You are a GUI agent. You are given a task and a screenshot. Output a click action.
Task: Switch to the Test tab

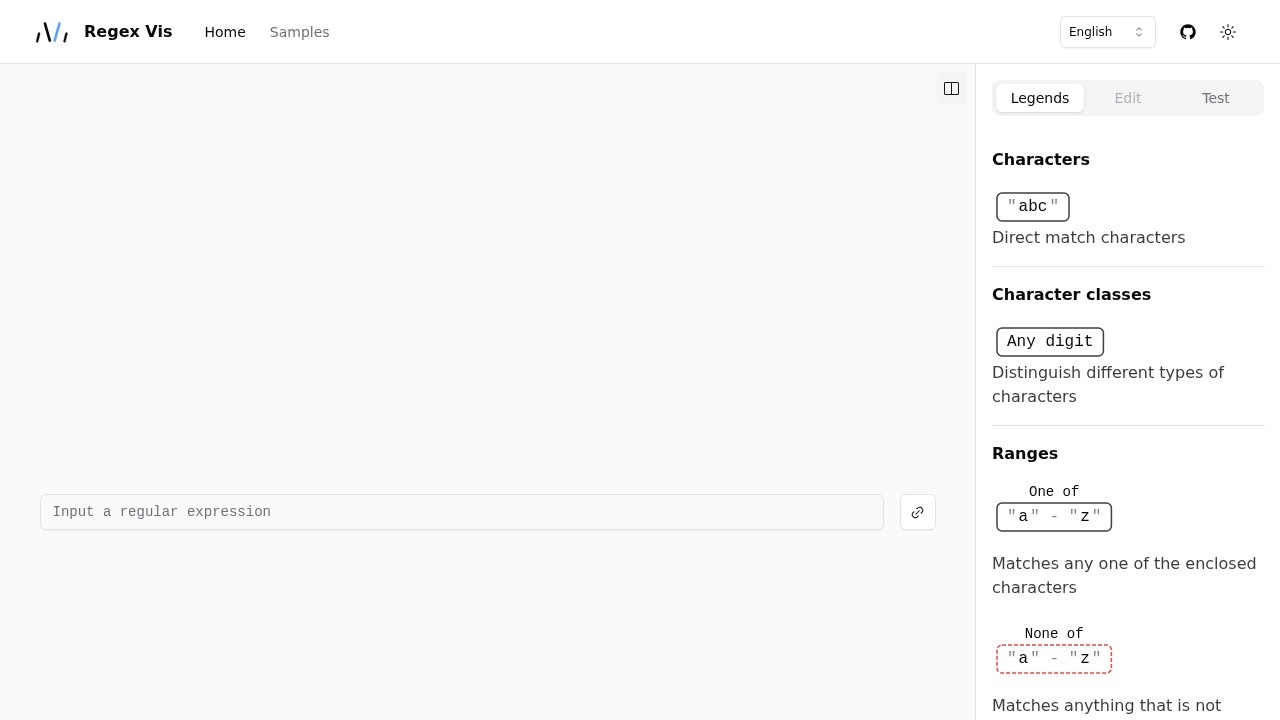point(1215,98)
